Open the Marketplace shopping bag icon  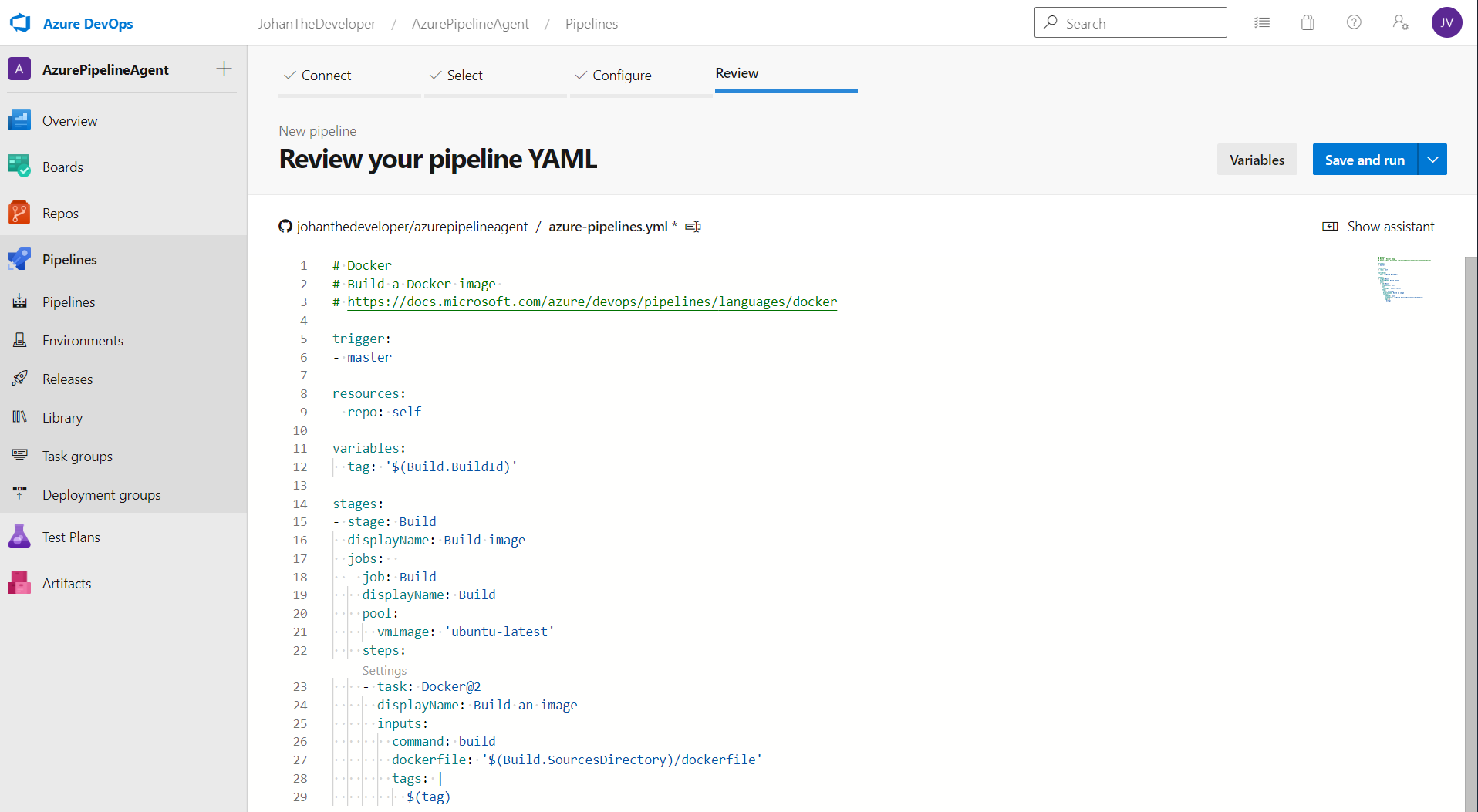coord(1308,22)
